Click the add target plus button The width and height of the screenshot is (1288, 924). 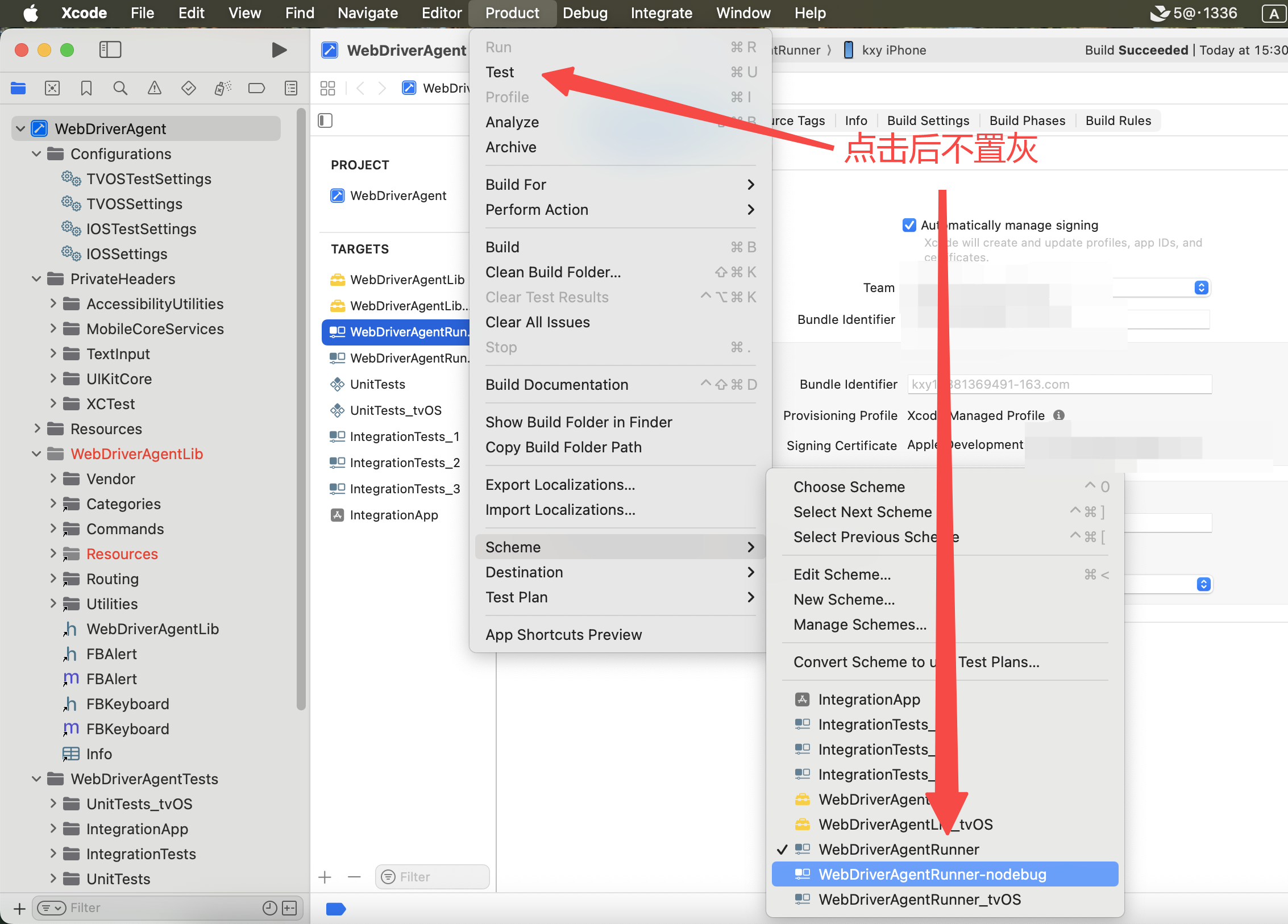pos(325,877)
